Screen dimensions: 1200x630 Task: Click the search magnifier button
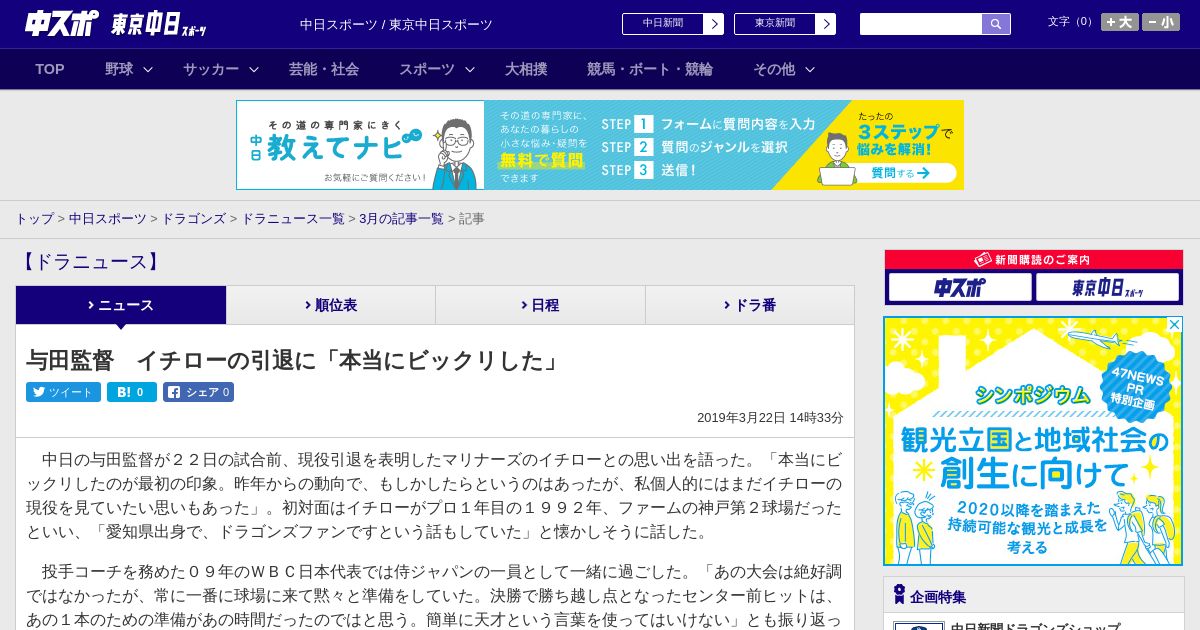[x=996, y=24]
